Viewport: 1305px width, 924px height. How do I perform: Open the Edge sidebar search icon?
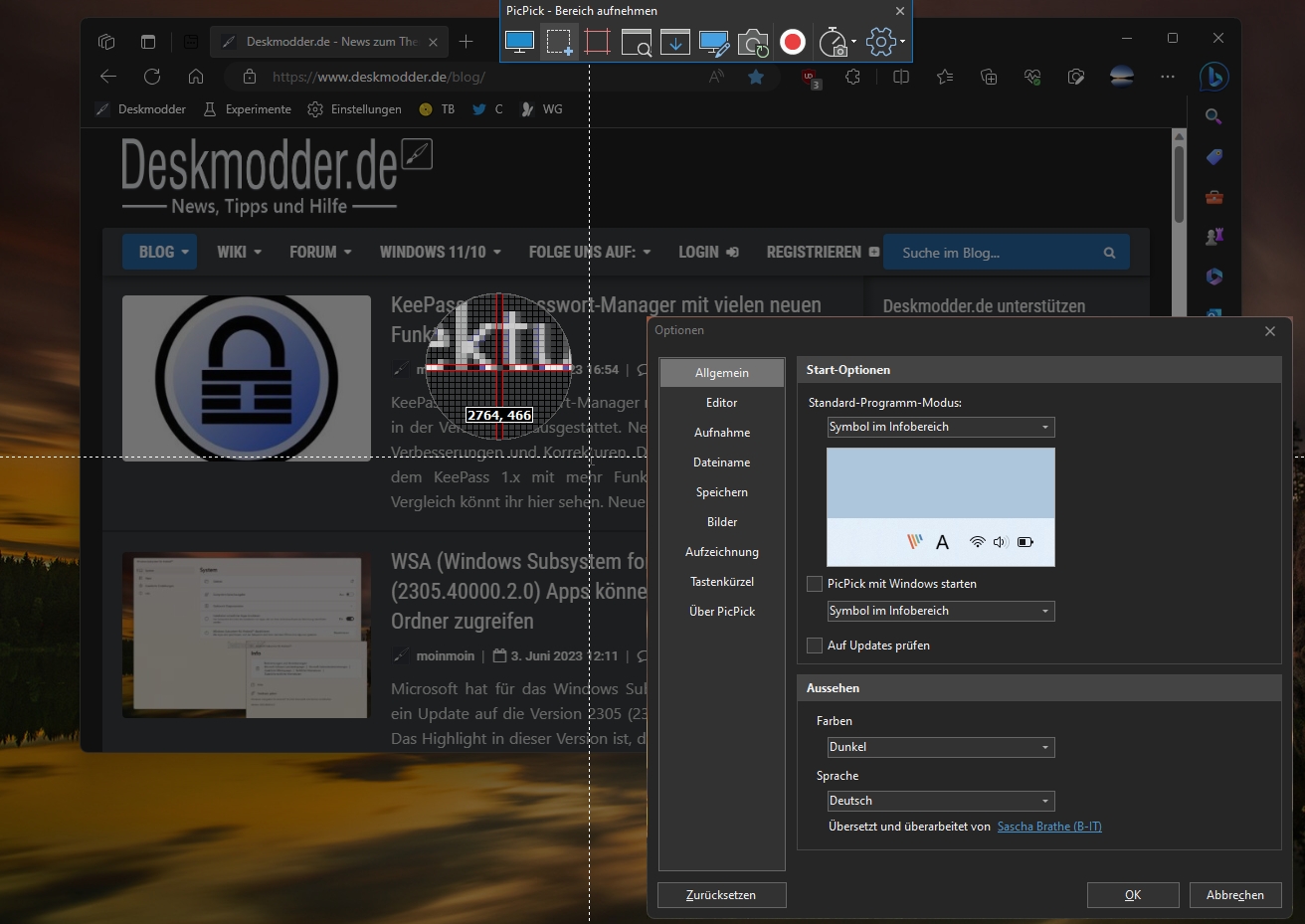pos(1213,116)
